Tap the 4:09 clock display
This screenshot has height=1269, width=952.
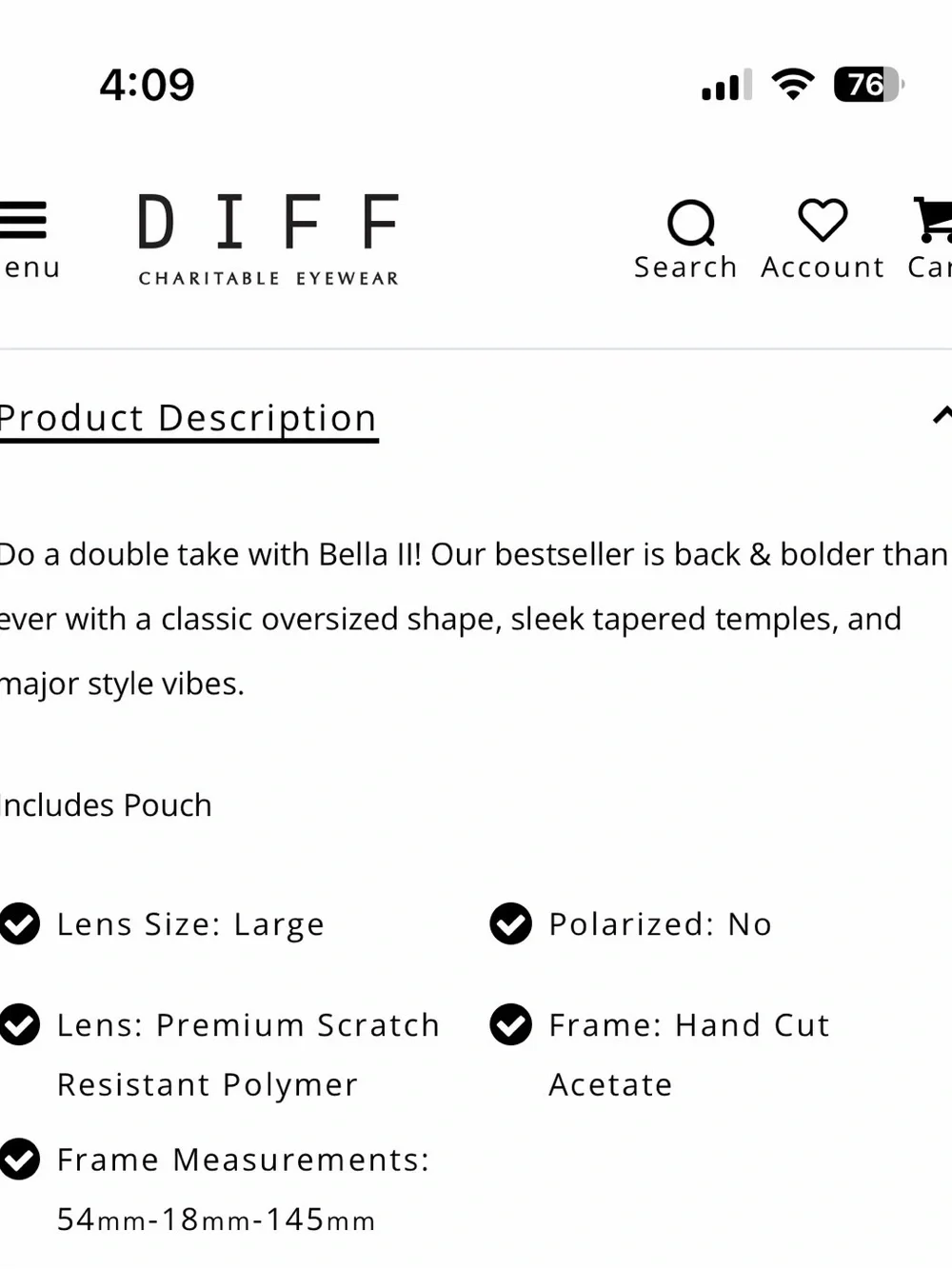pos(147,85)
